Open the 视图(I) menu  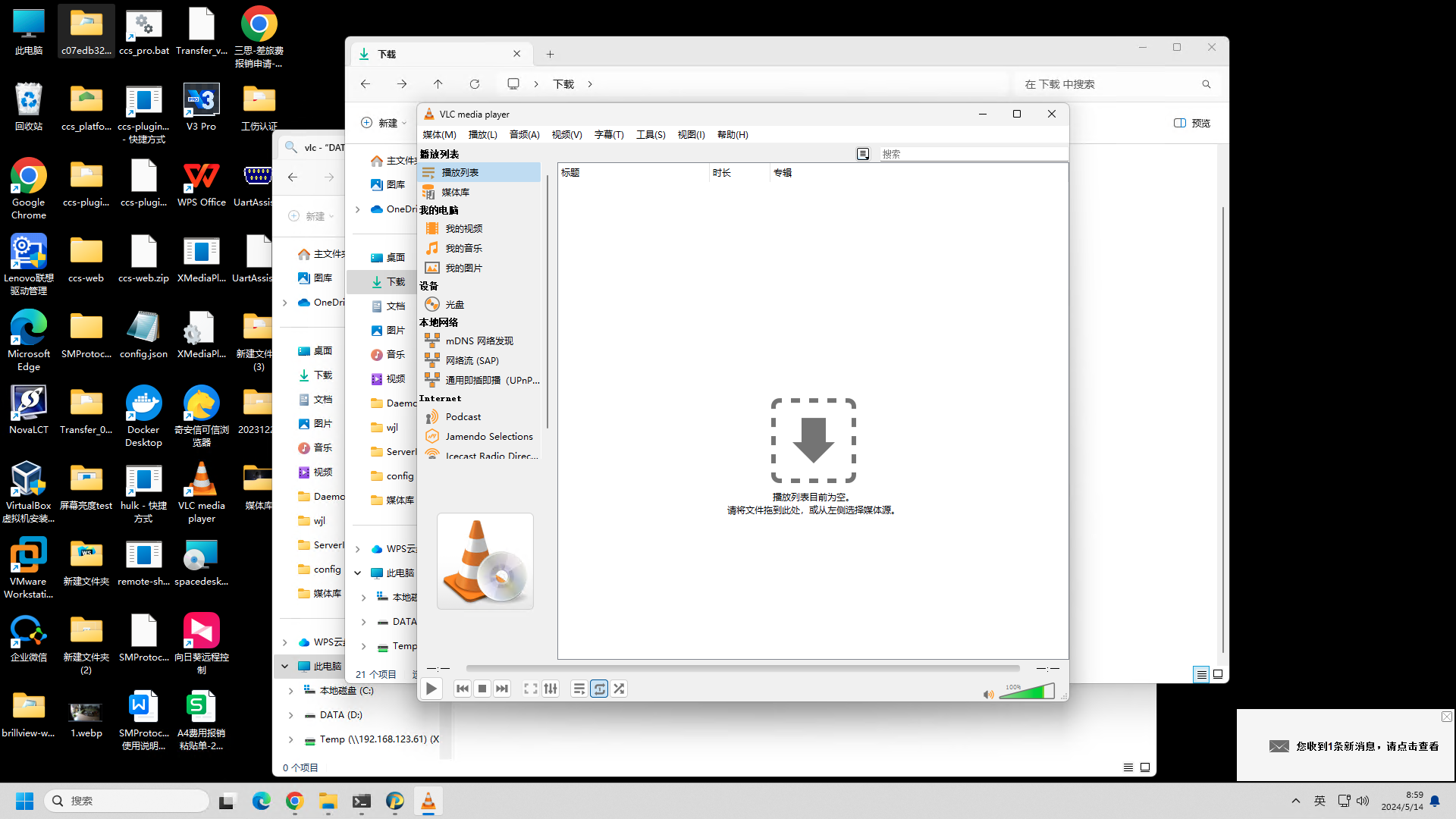(x=692, y=134)
